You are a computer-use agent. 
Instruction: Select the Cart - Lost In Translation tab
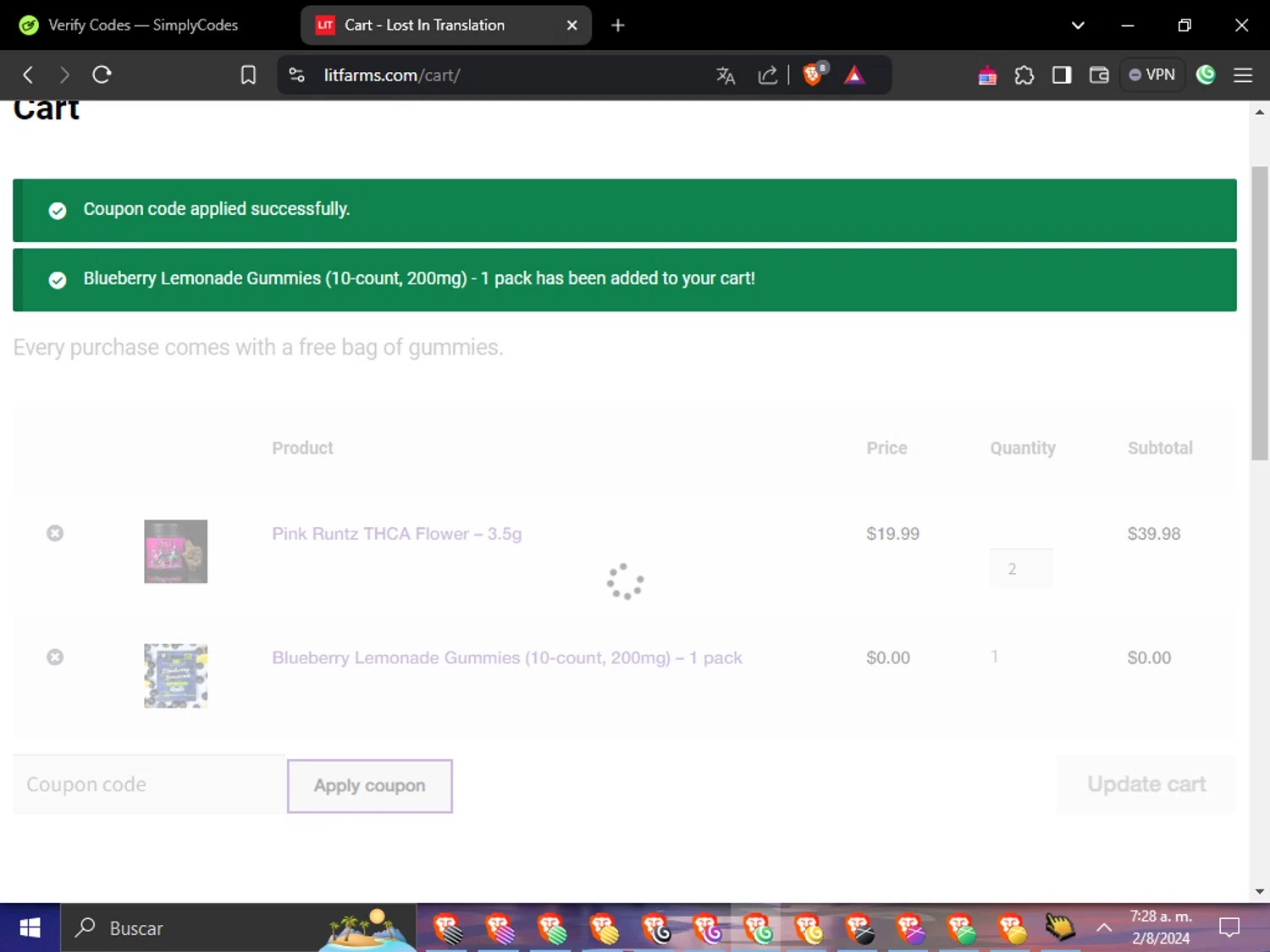coord(446,25)
